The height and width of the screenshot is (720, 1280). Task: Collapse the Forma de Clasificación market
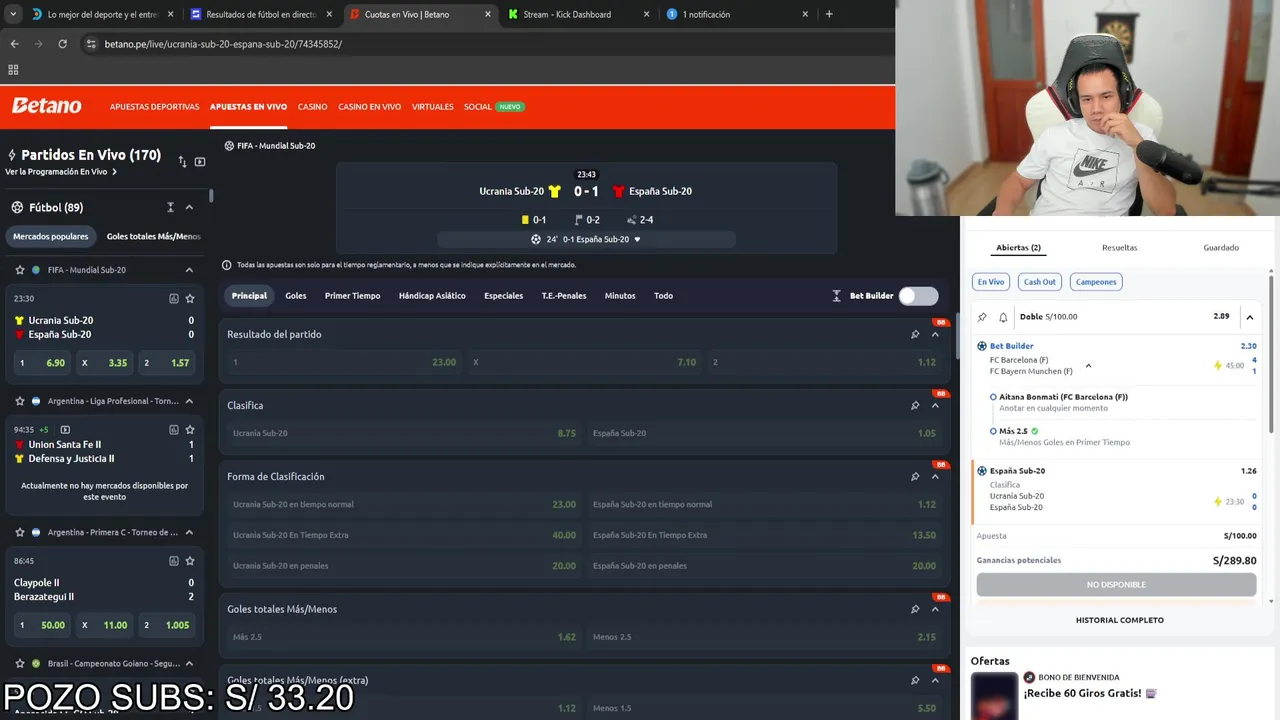coord(935,477)
